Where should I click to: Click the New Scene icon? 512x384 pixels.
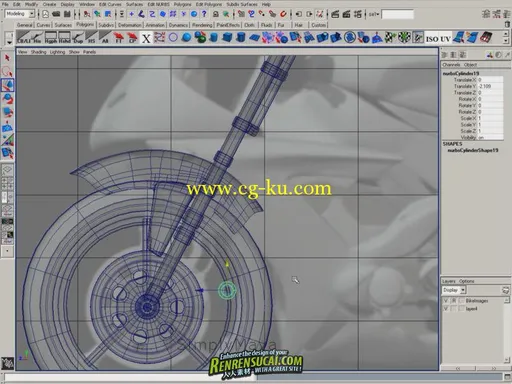point(46,14)
